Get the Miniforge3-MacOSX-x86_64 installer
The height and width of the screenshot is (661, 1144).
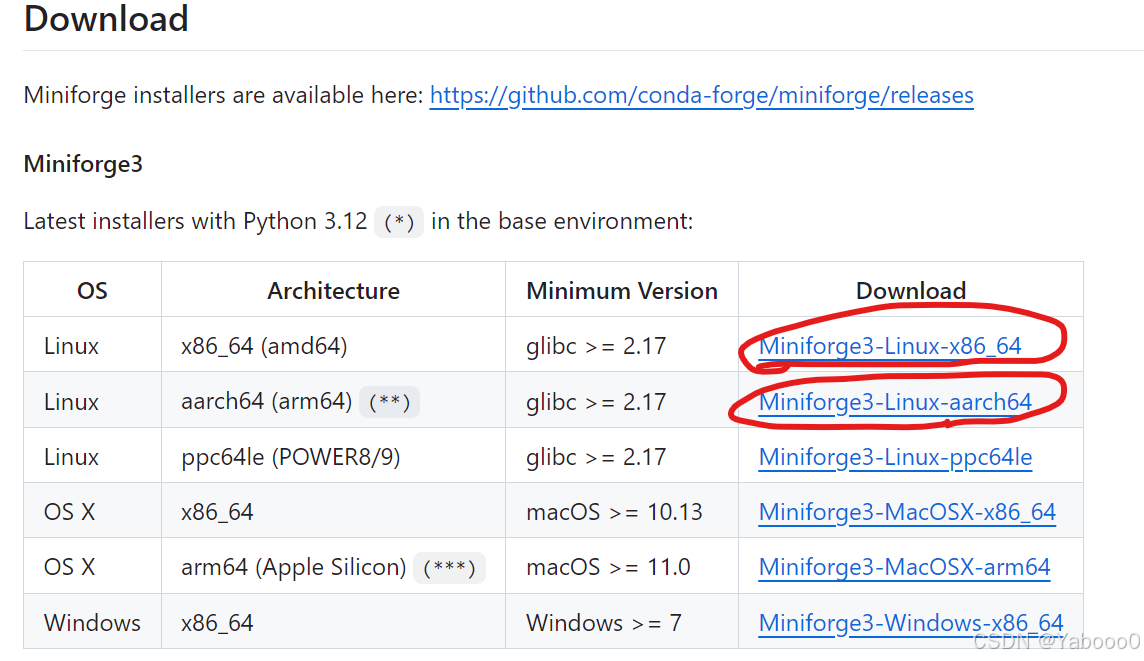[x=907, y=512]
